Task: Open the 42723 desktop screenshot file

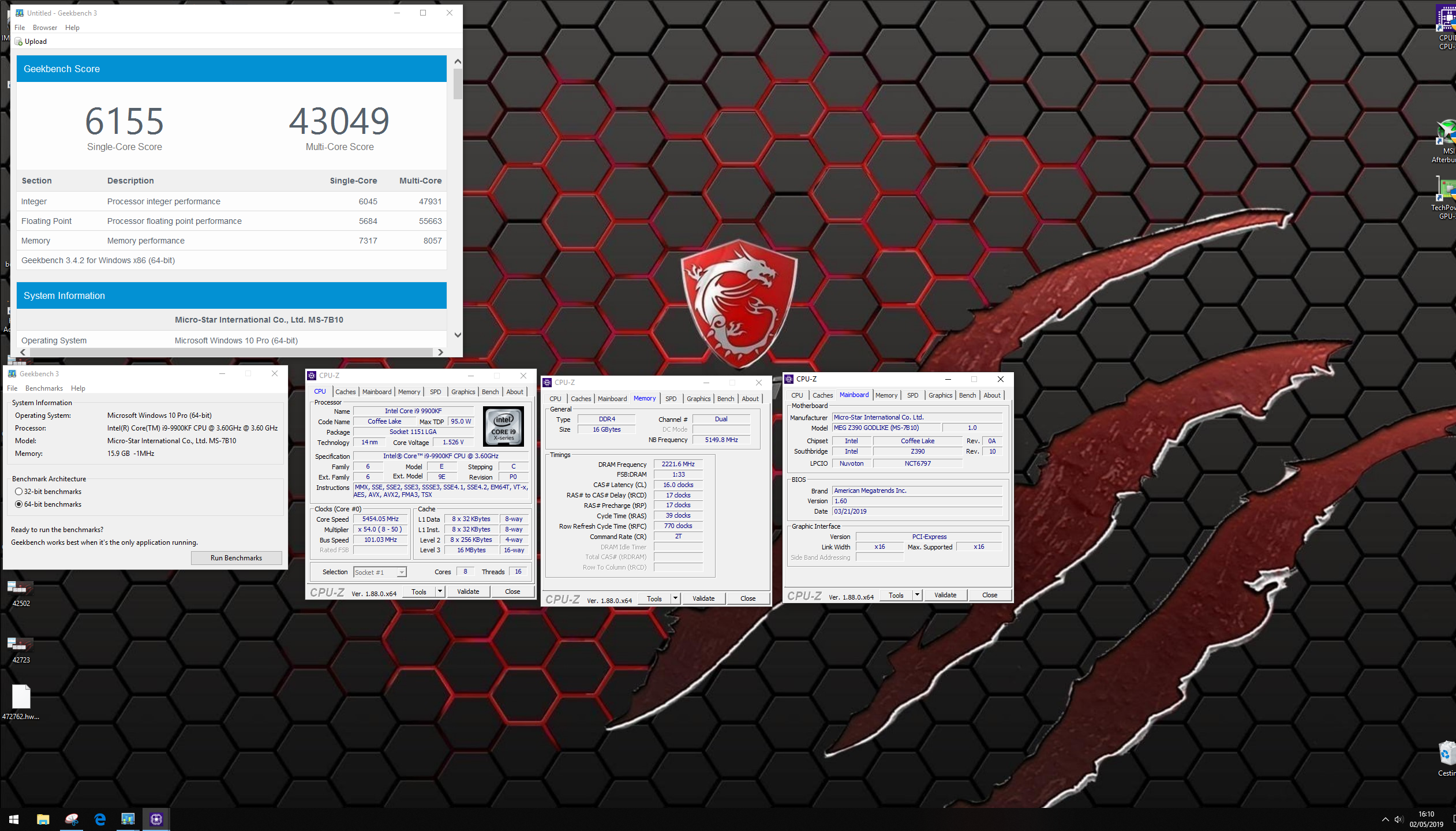Action: point(21,650)
